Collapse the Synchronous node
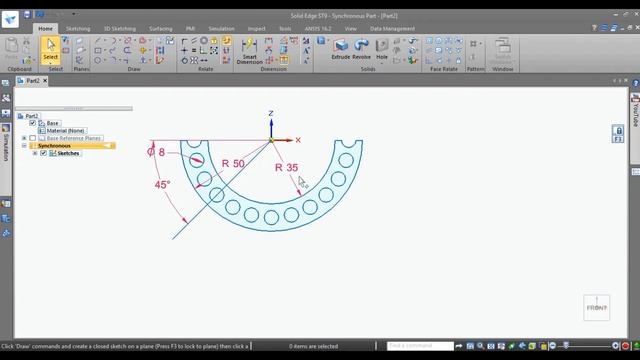 [24, 146]
